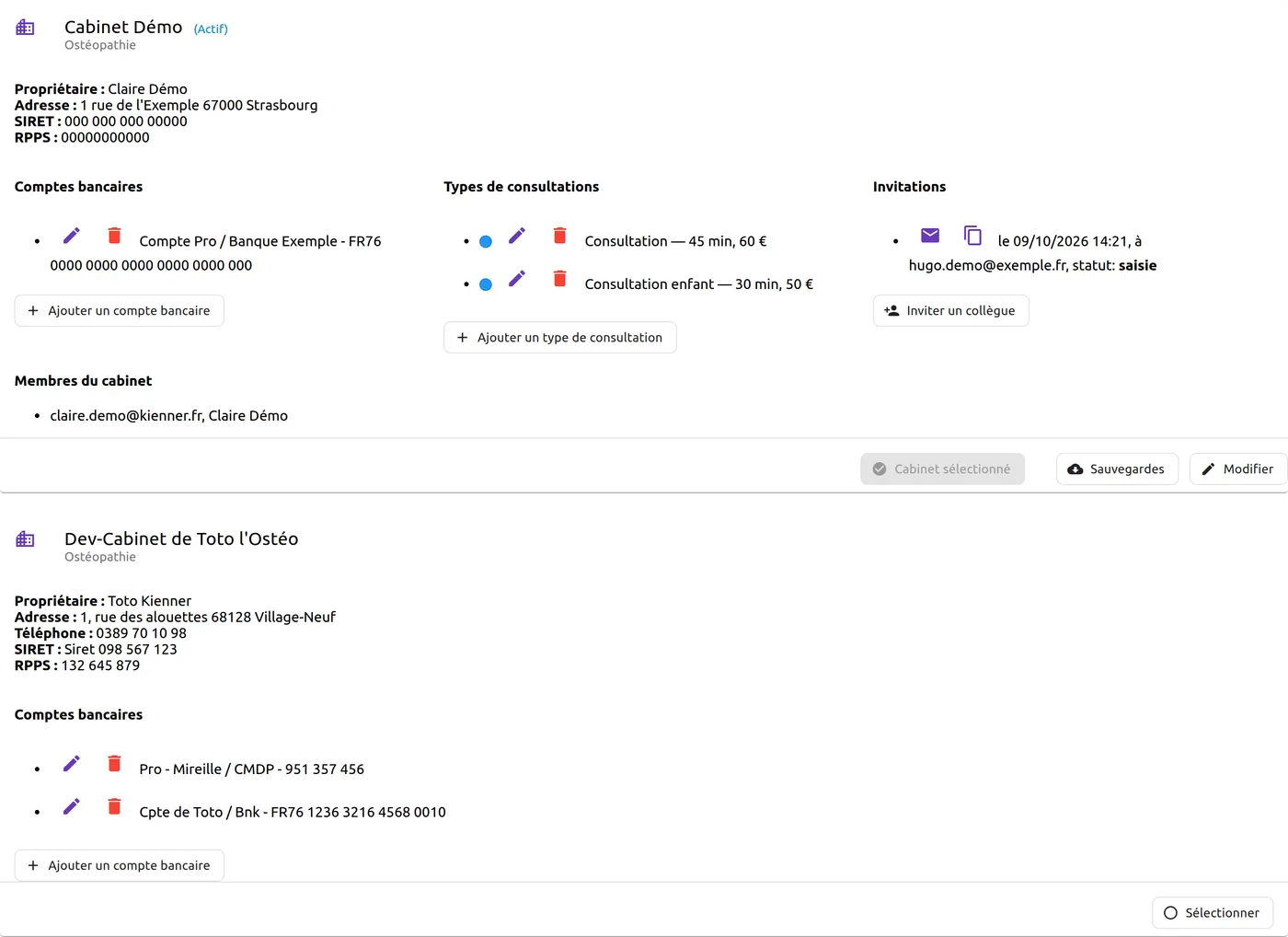Add a consultation type

point(560,337)
